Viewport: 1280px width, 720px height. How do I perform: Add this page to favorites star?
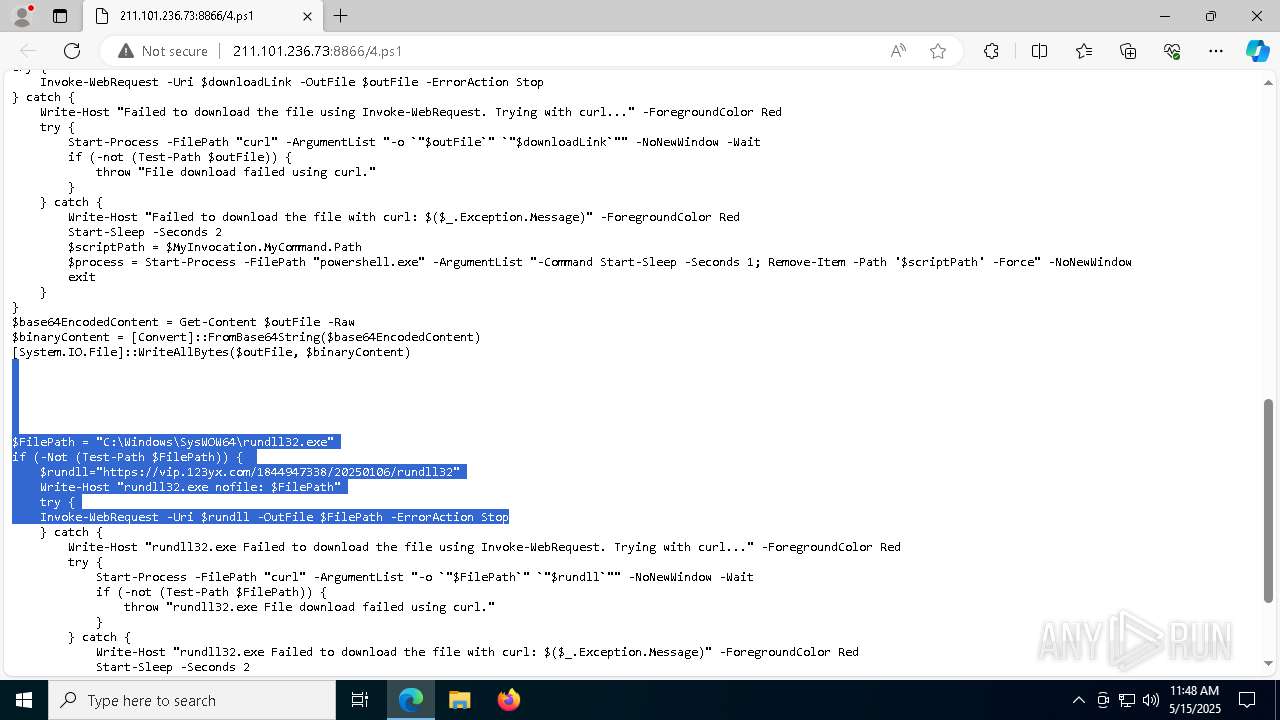[938, 51]
